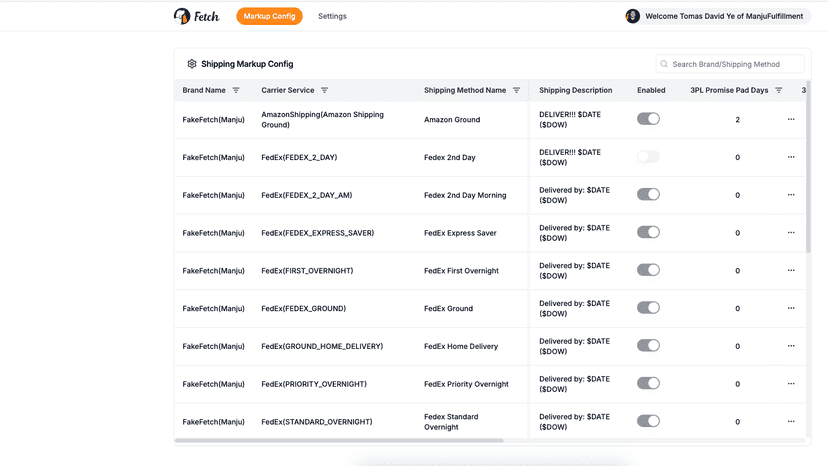Image resolution: width=828 pixels, height=466 pixels.
Task: Click the FedEx Ground method name
Action: (x=448, y=309)
